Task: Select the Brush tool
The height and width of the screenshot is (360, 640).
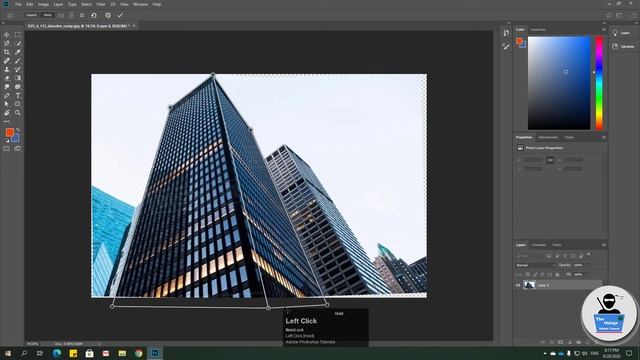Action: (18, 61)
